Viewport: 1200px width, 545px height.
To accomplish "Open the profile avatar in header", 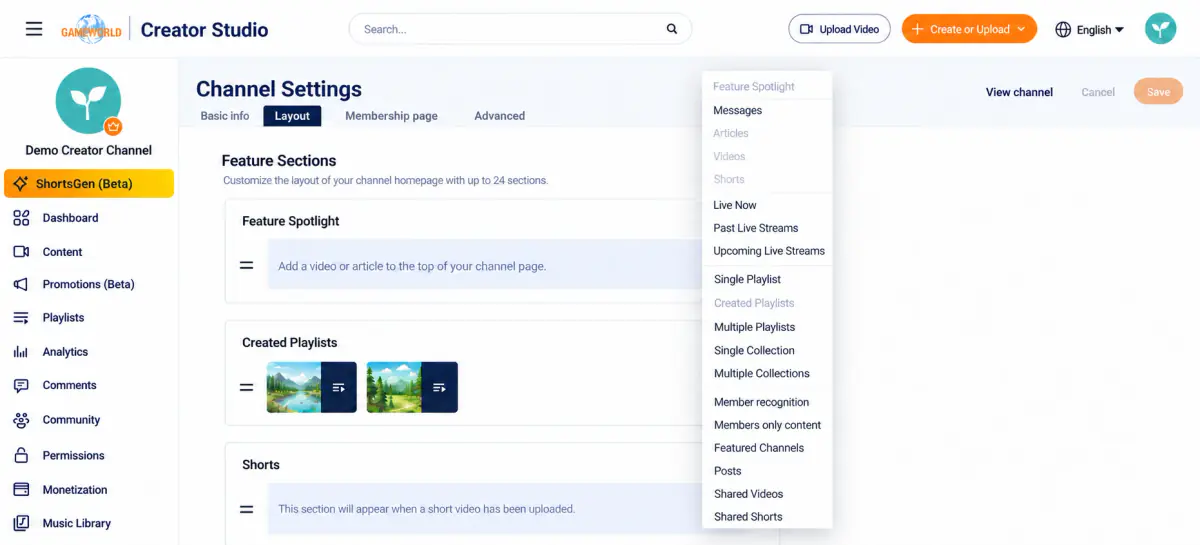I will [x=1160, y=29].
